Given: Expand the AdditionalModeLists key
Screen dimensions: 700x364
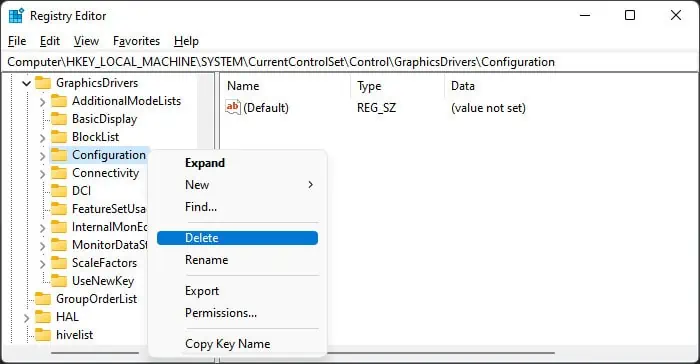Looking at the screenshot, I should tap(42, 102).
